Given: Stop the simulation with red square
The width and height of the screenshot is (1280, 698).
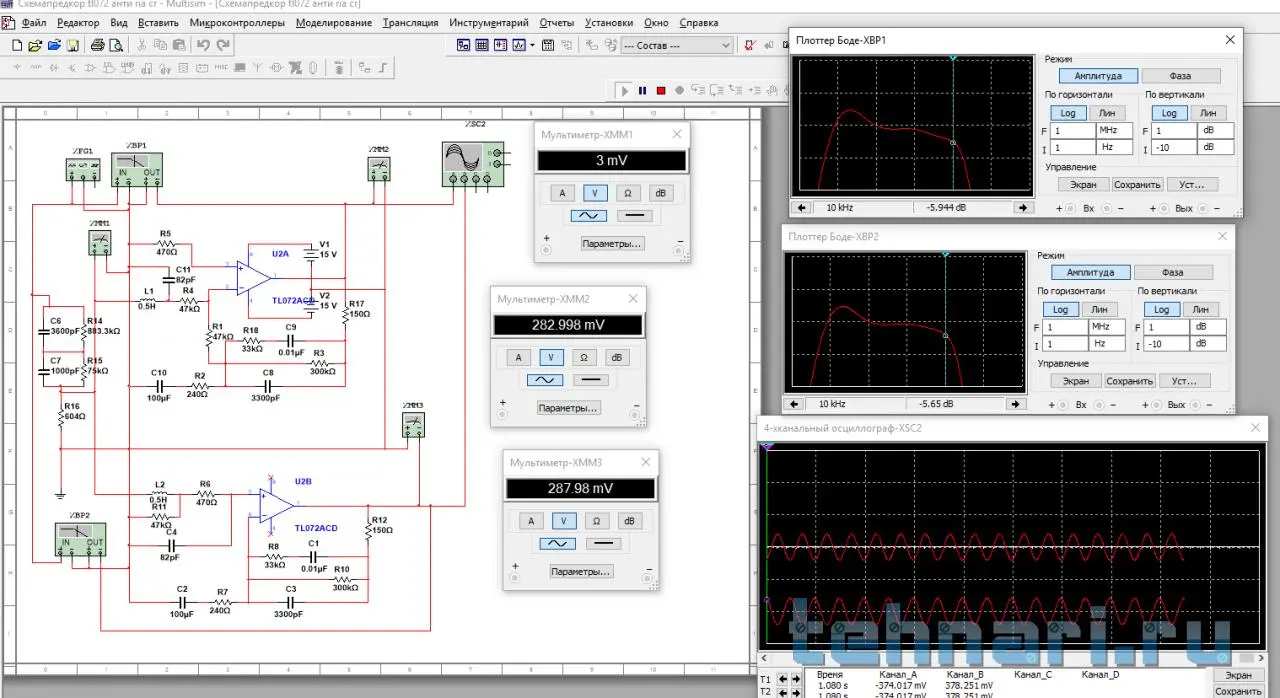Looking at the screenshot, I should [x=661, y=91].
